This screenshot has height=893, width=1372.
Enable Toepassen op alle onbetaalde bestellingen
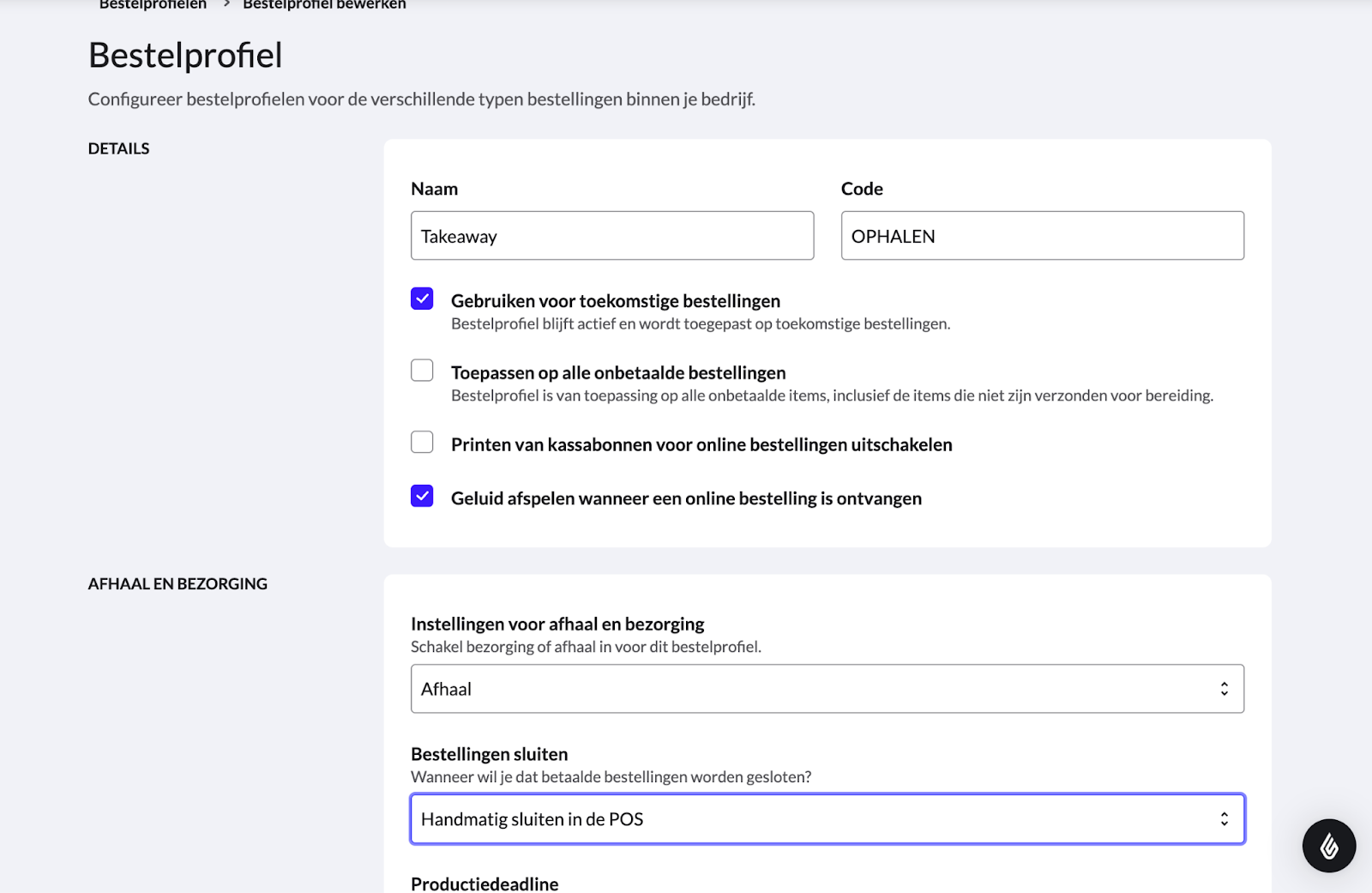point(422,371)
